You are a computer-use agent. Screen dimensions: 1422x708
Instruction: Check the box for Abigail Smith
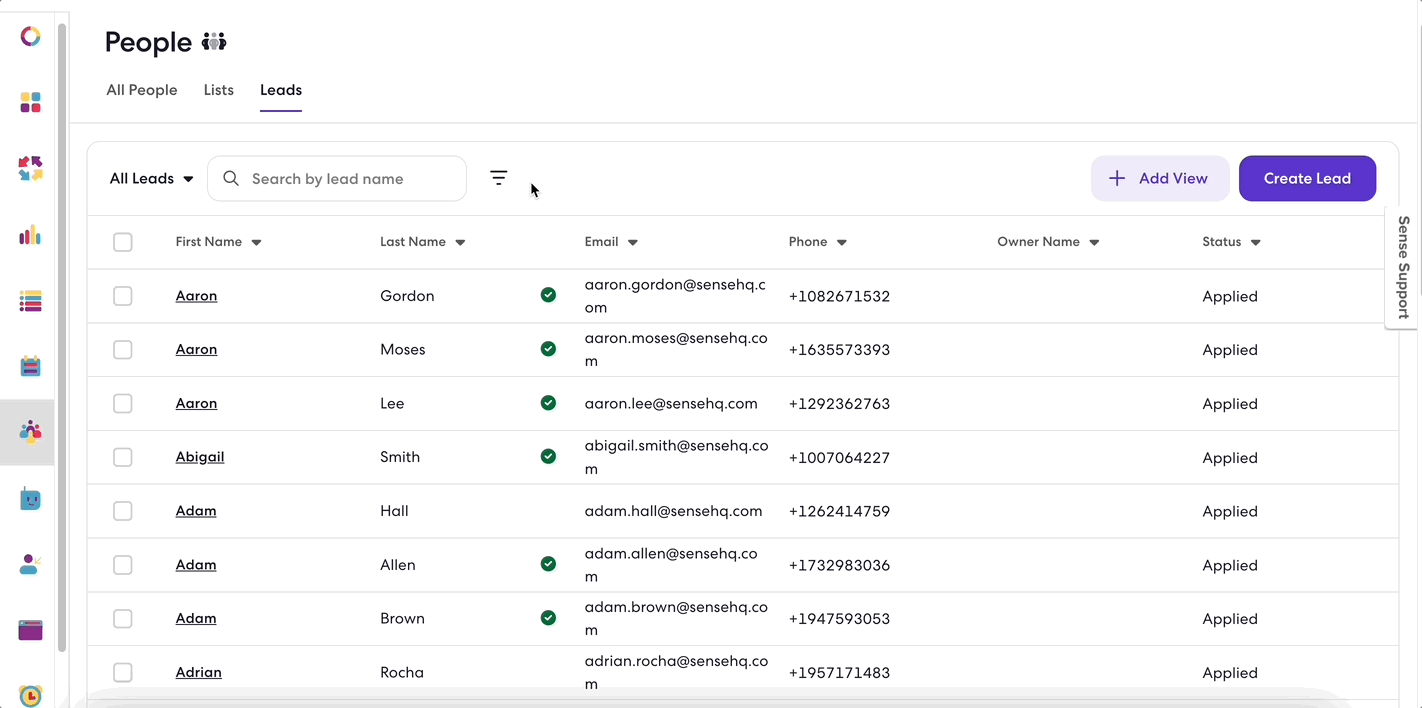[x=123, y=457]
